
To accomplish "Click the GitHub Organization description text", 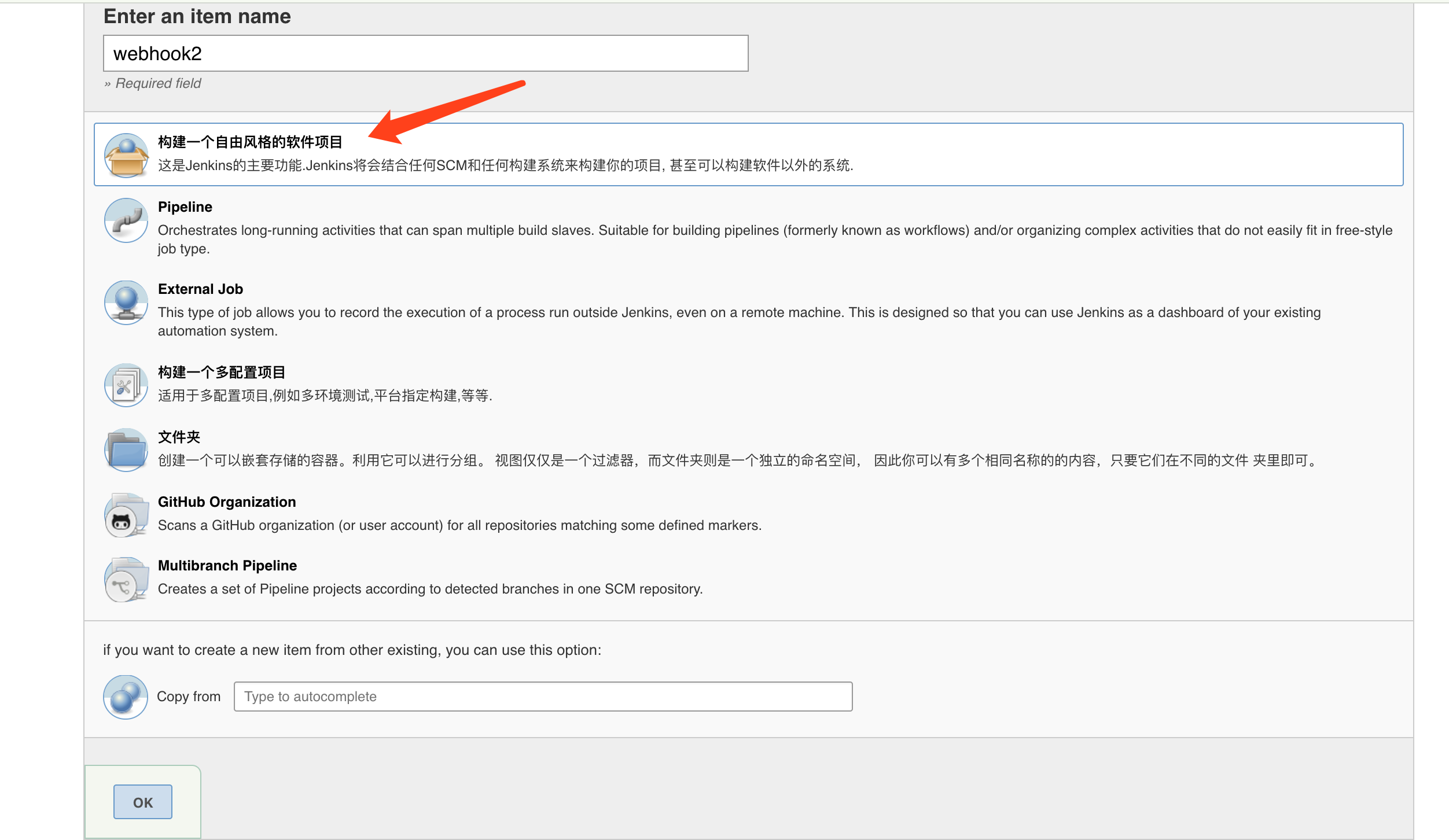I will pyautogui.click(x=459, y=525).
